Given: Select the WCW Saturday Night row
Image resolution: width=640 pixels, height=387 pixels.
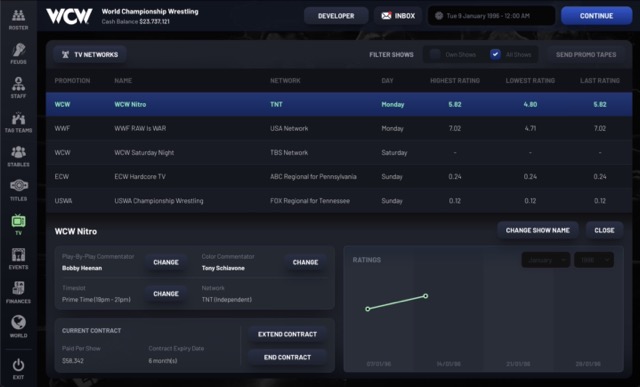Looking at the screenshot, I should point(339,152).
